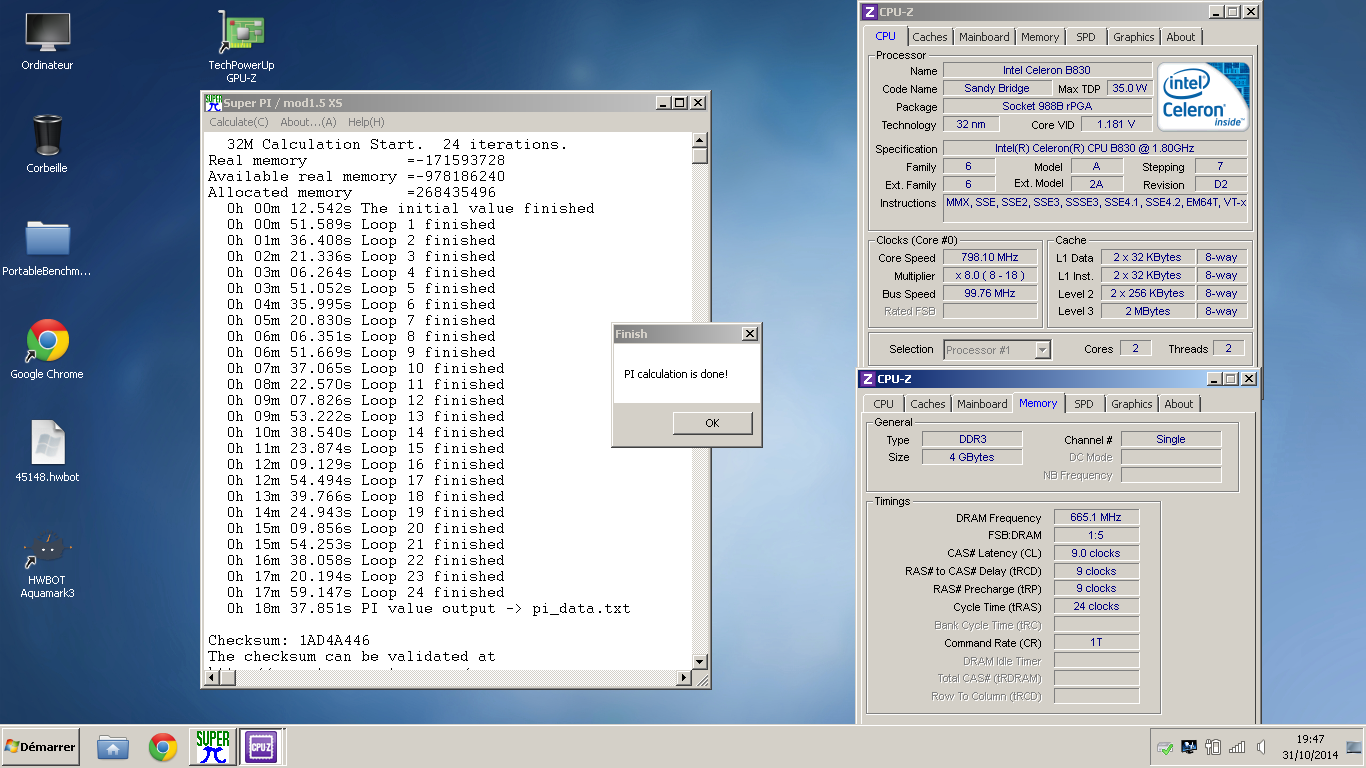Select Mainboard tab in lower CPU-Z window
This screenshot has height=768, width=1366.
982,404
